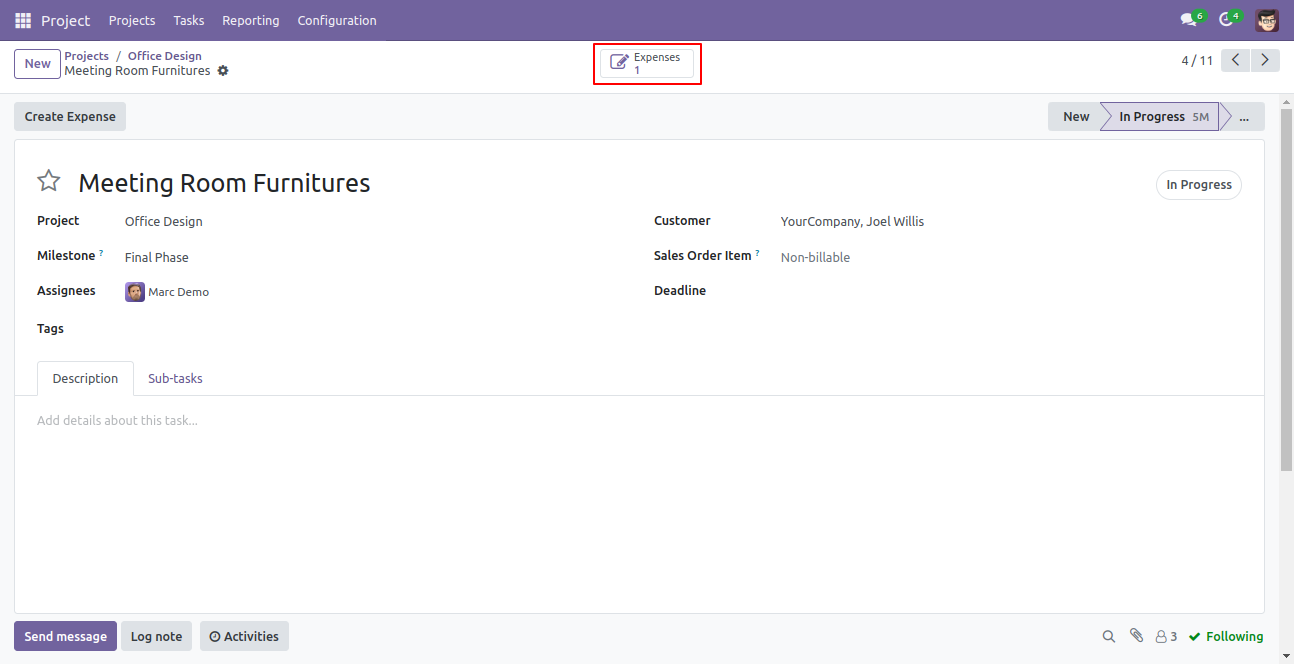1294x664 pixels.
Task: Open the Expenses smart button
Action: pos(647,64)
